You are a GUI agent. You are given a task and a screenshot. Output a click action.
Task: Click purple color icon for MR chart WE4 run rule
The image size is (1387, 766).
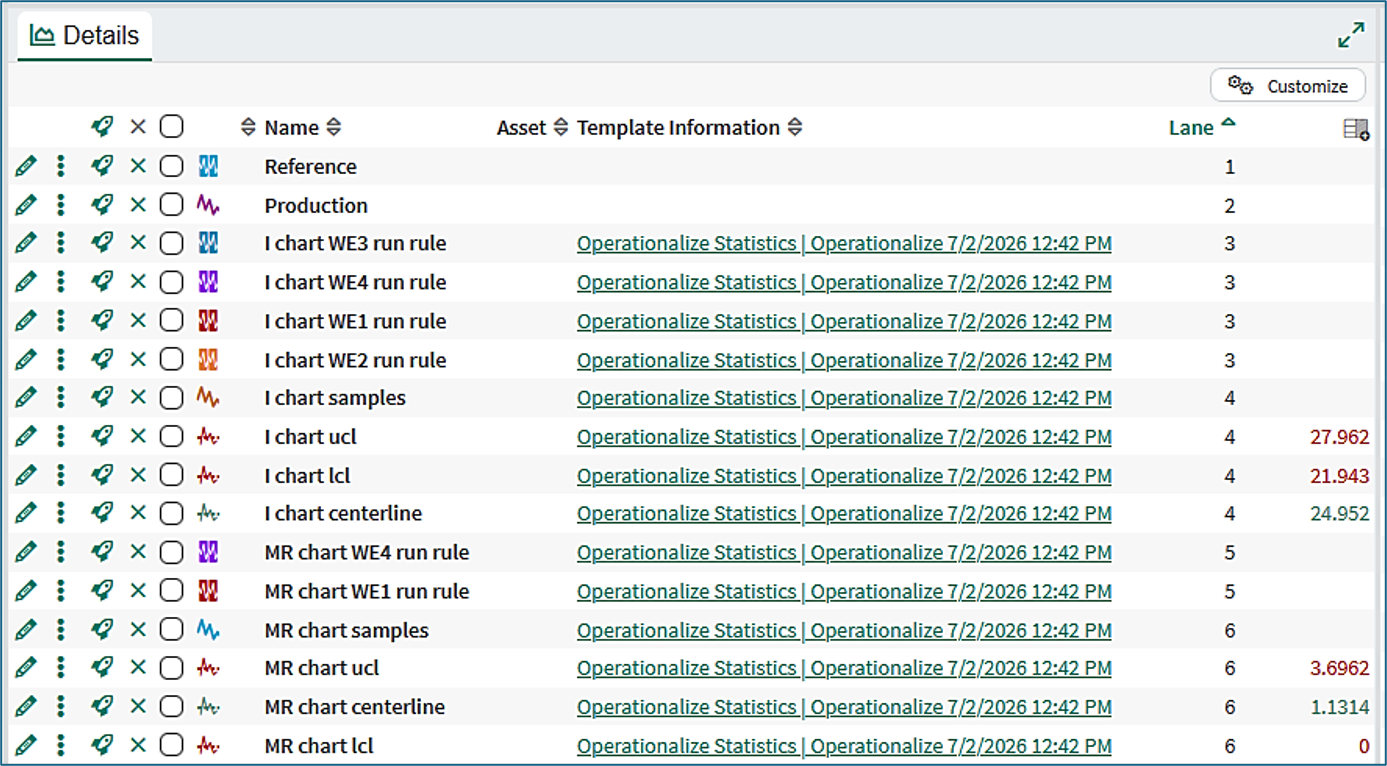point(208,552)
